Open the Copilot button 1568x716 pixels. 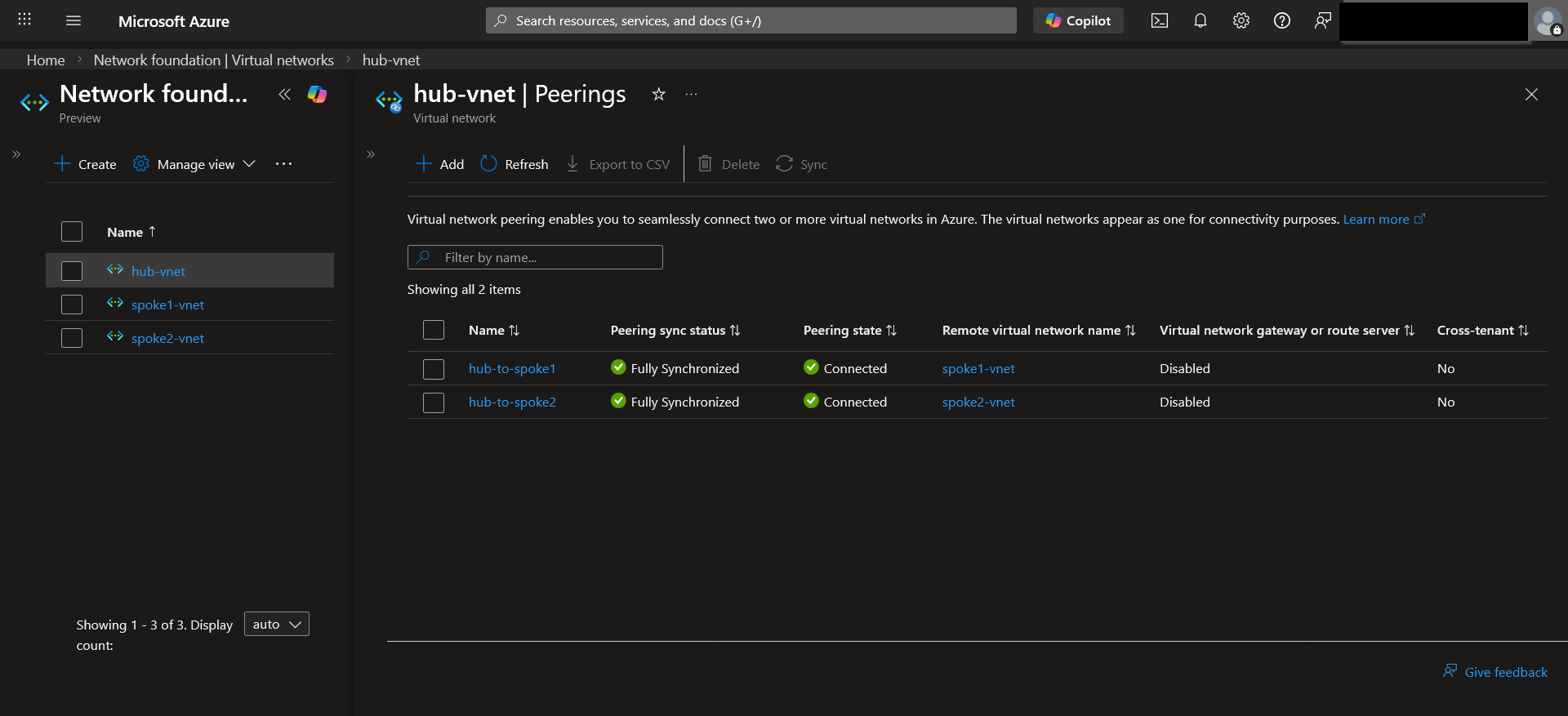point(1078,21)
